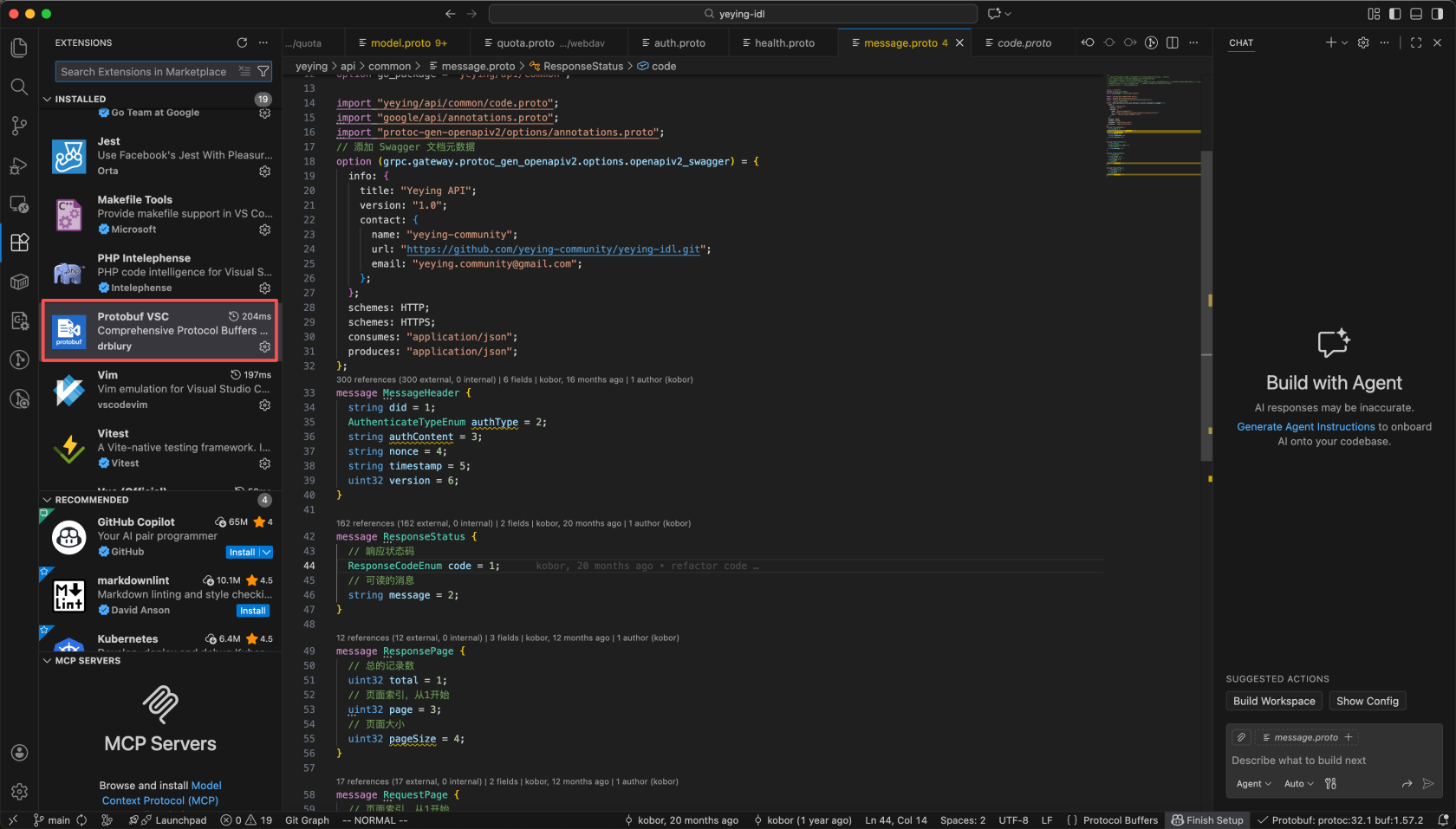Image resolution: width=1456 pixels, height=829 pixels.
Task: Open the Run and Debug view
Action: [19, 165]
